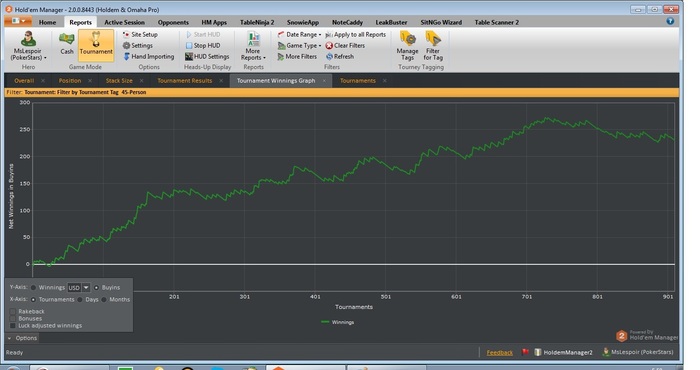Enable the Luck adjusted winnings checkbox
This screenshot has height=370, width=700.
[13, 326]
